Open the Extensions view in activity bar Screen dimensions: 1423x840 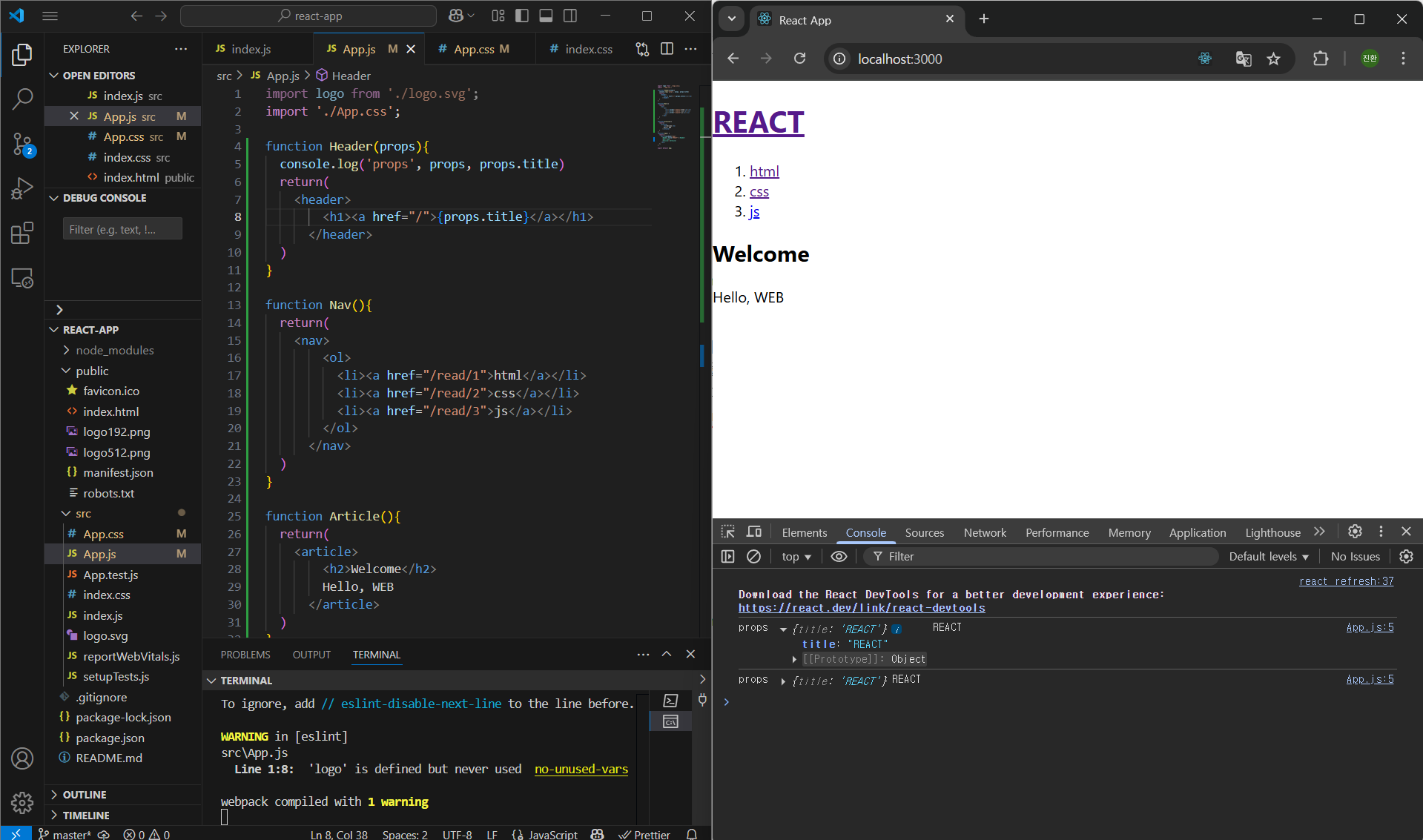tap(22, 234)
